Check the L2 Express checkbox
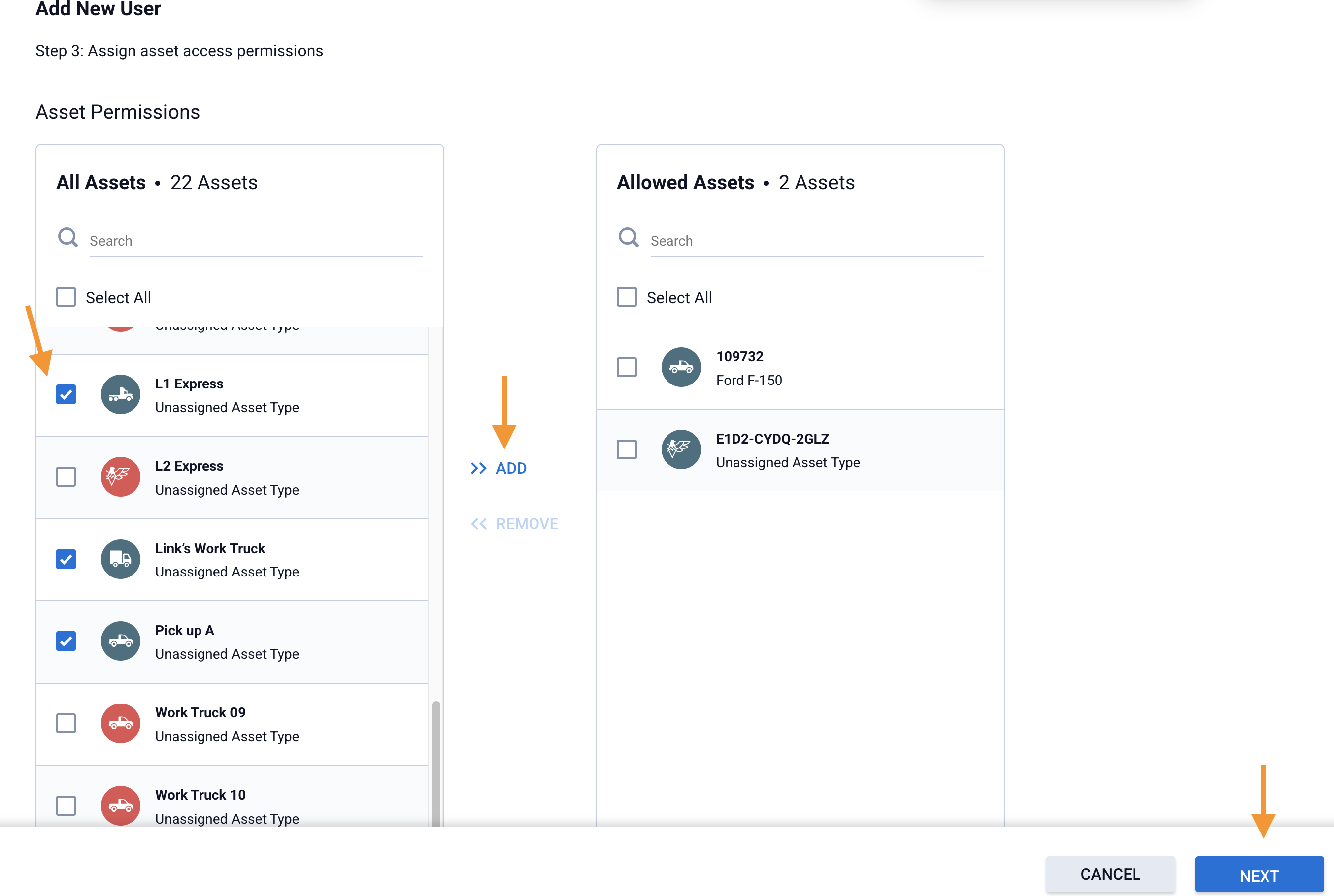Image resolution: width=1334 pixels, height=896 pixels. (66, 477)
